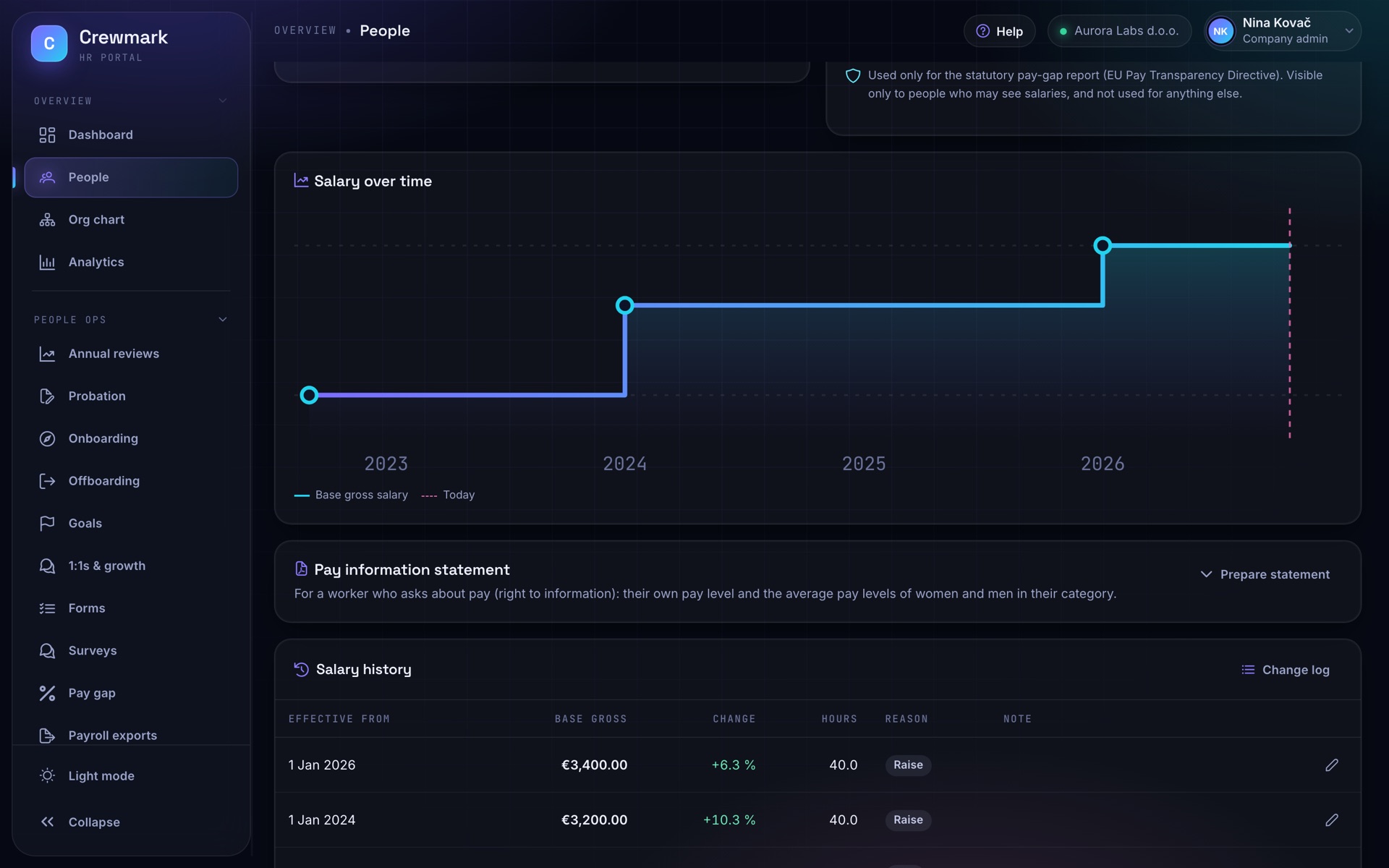Click the +6.3 % change value
This screenshot has width=1389, height=868.
(x=734, y=765)
